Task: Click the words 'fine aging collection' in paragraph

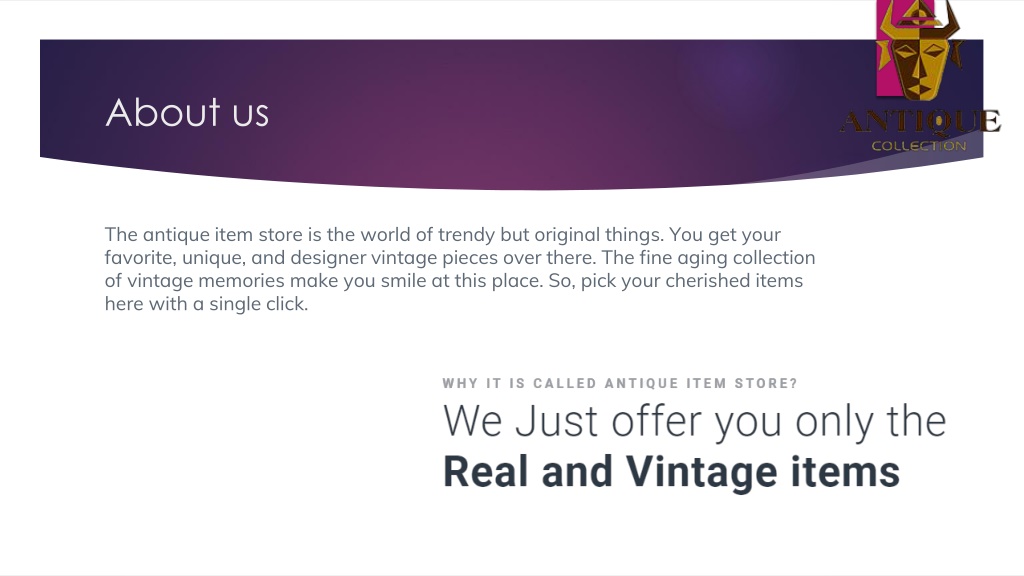Action: point(727,257)
